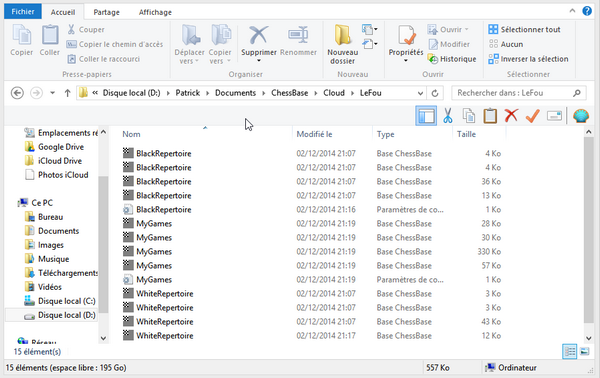Click the scissors cut icon in secondary toolbar

click(447, 116)
